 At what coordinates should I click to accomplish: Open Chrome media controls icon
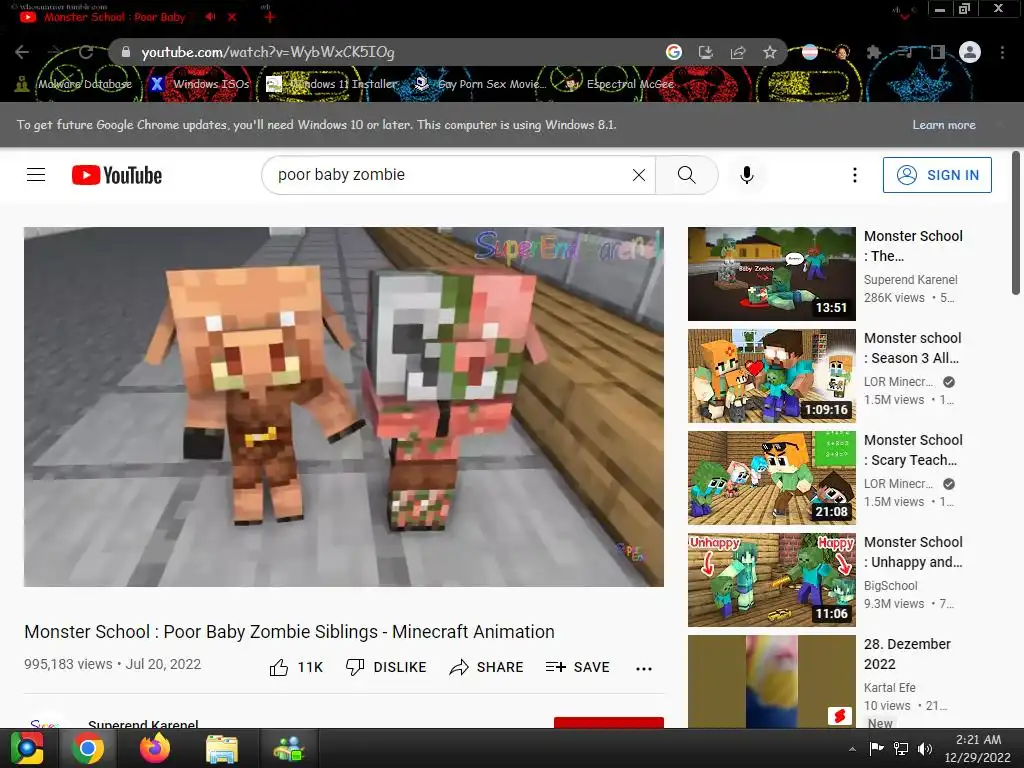tap(906, 52)
